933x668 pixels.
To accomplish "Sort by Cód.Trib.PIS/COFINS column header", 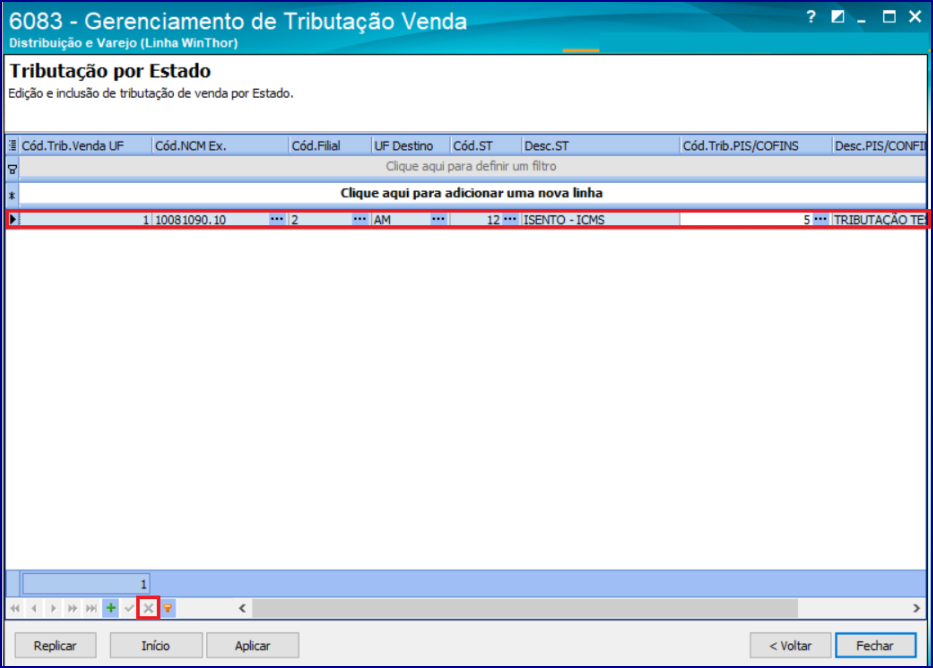I will 756,146.
